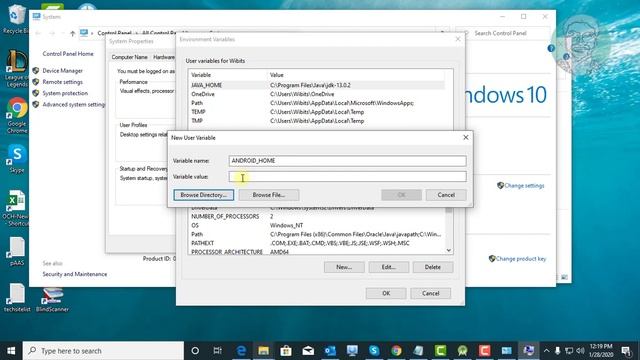Click Browse Directory button
The width and height of the screenshot is (640, 360).
pyautogui.click(x=204, y=195)
